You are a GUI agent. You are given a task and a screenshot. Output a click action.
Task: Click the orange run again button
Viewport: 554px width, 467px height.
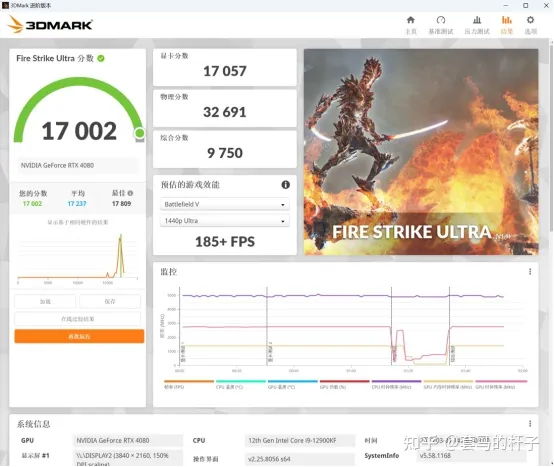coord(79,336)
